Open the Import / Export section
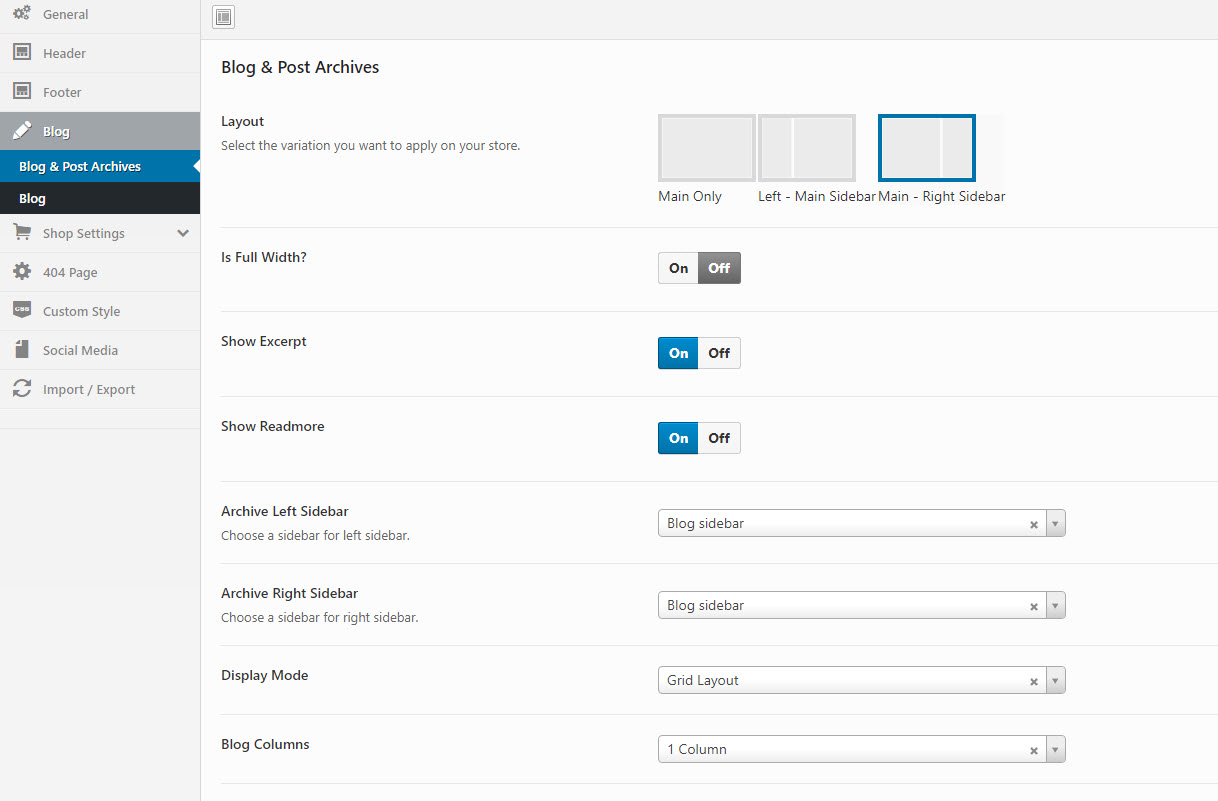Viewport: 1218px width, 801px height. (100, 389)
